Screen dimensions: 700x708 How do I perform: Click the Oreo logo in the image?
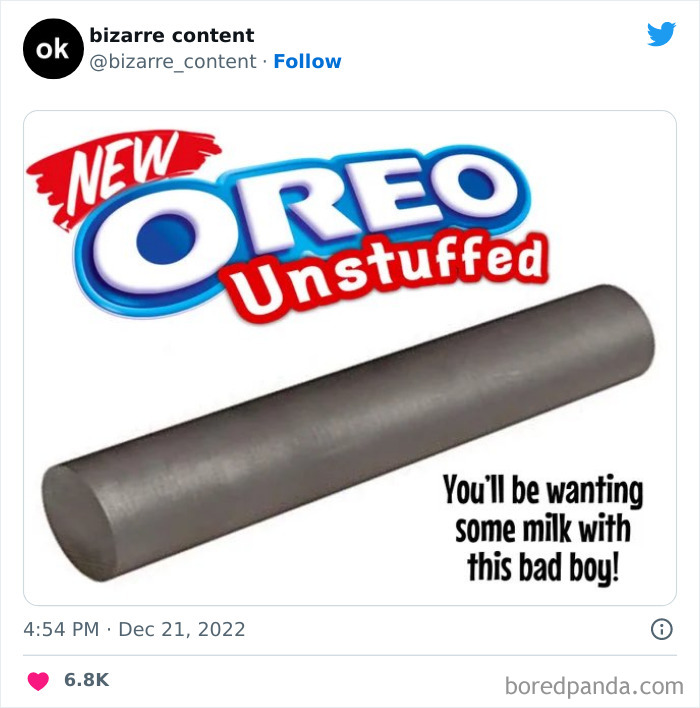[x=302, y=230]
